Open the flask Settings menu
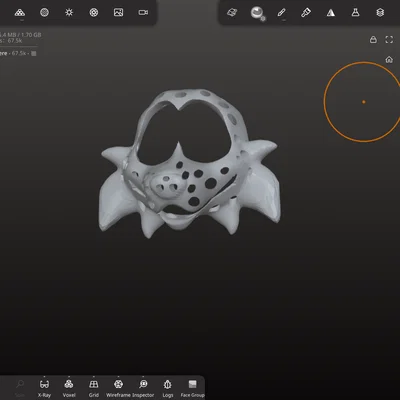 click(355, 13)
